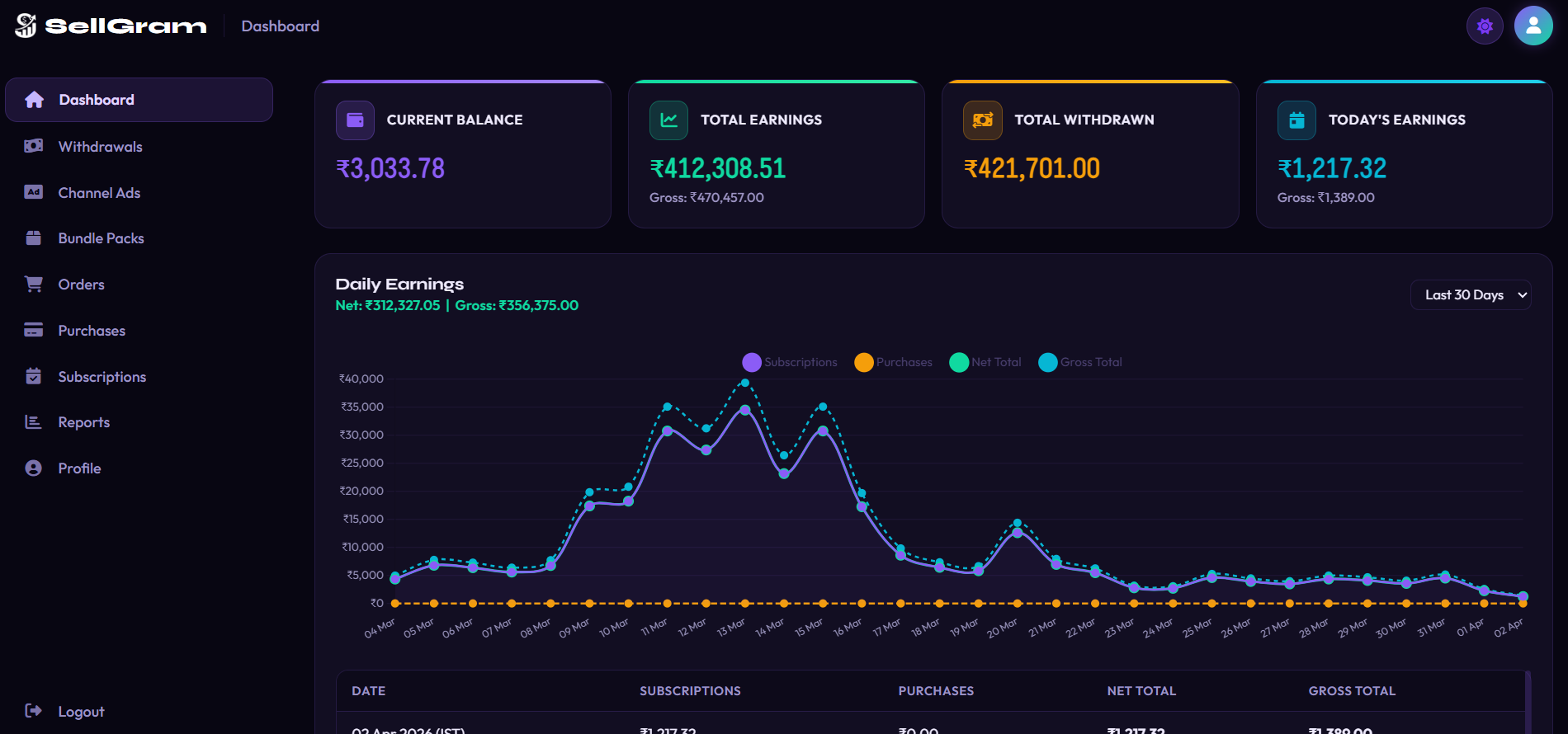Select Bundle Packs in sidebar
The image size is (1568, 734).
coord(101,238)
